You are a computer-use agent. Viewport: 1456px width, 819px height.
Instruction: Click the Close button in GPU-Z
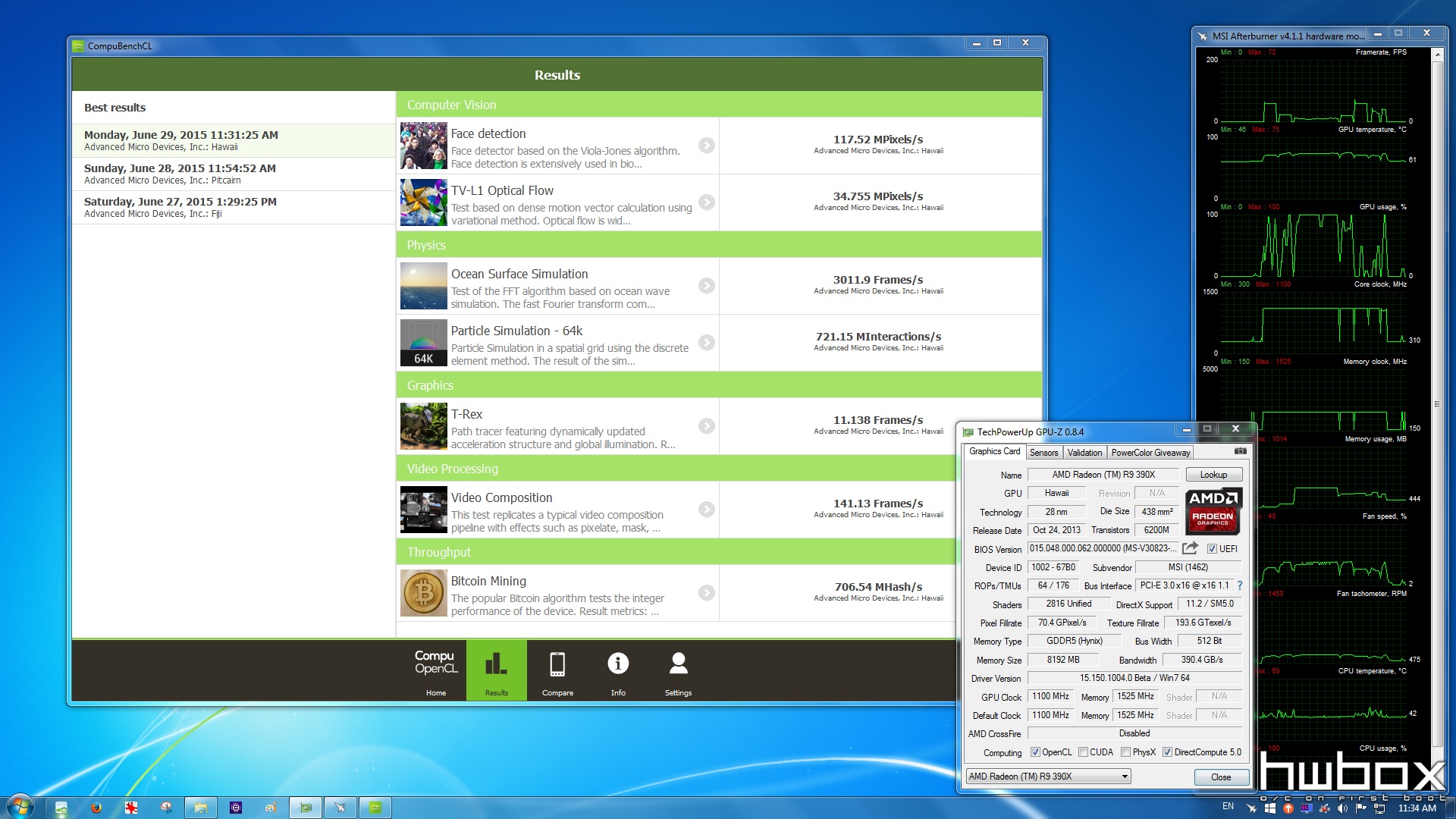click(x=1221, y=777)
